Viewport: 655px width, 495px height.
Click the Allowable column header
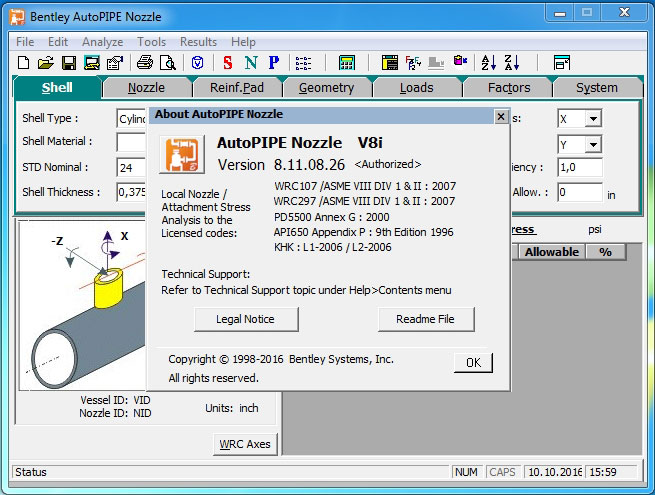551,252
